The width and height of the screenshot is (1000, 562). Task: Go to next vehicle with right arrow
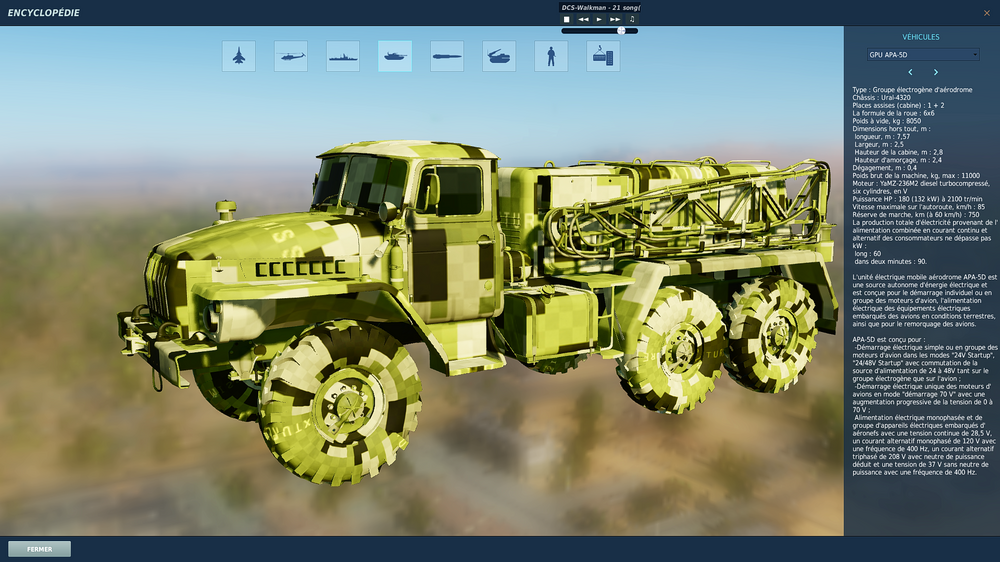[x=936, y=72]
